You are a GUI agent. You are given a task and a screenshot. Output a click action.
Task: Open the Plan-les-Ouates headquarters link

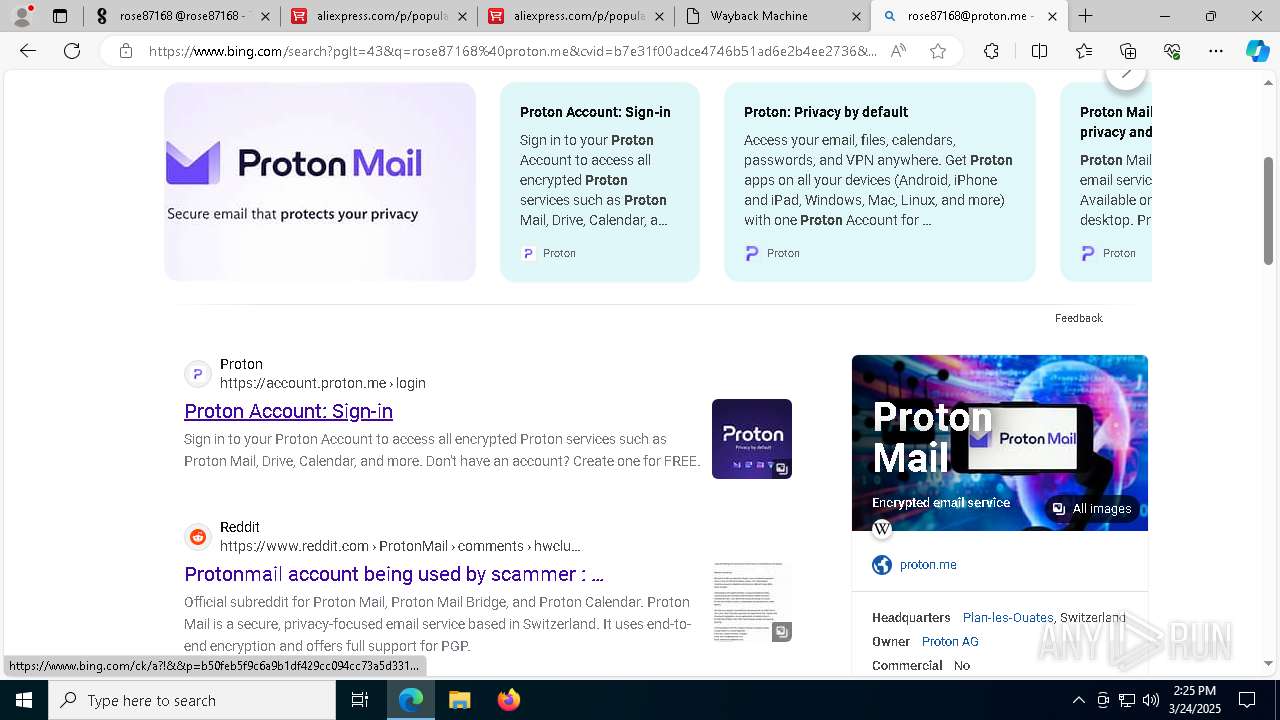click(1008, 618)
